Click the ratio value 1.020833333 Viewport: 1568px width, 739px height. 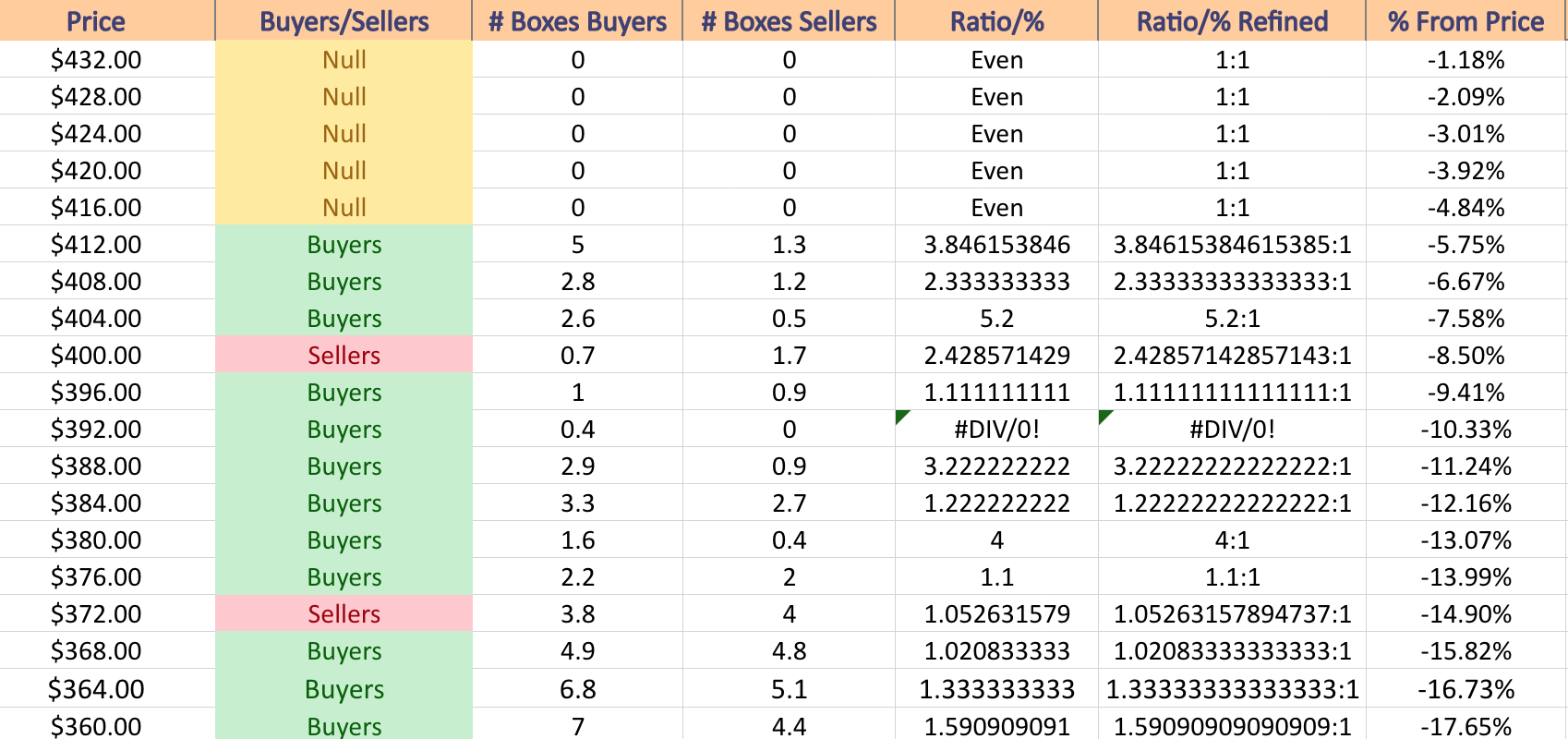(x=996, y=651)
